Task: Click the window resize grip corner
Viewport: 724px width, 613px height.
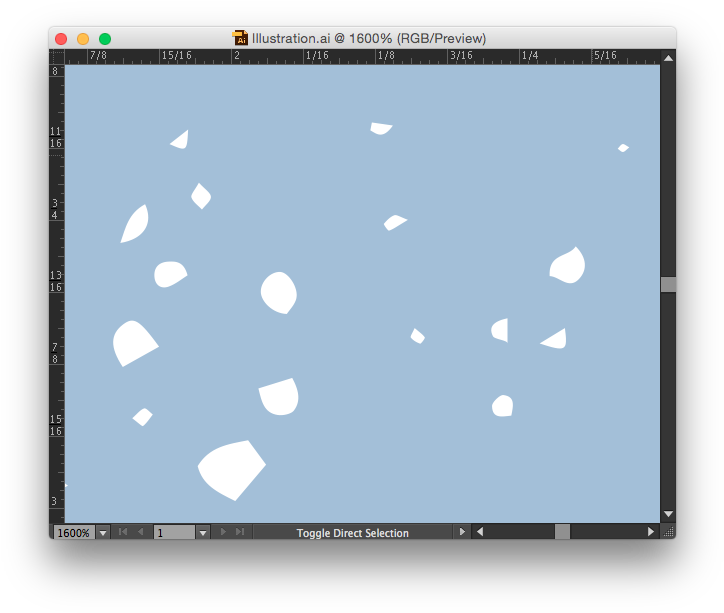Action: click(x=668, y=532)
